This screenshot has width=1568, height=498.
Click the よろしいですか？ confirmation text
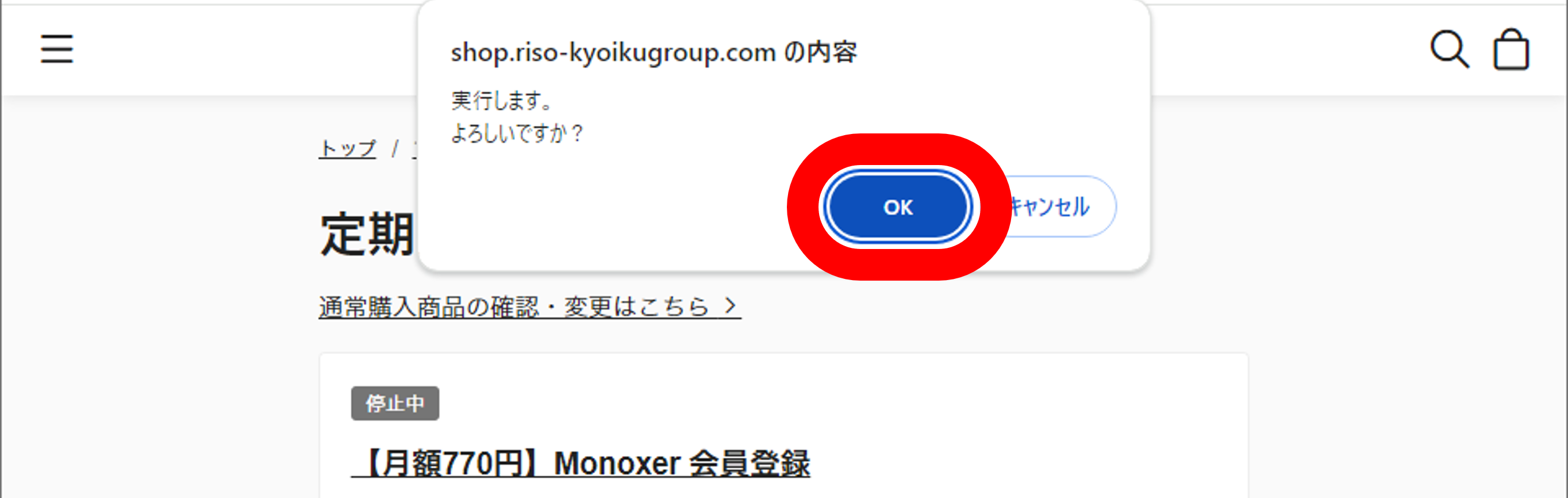517,133
